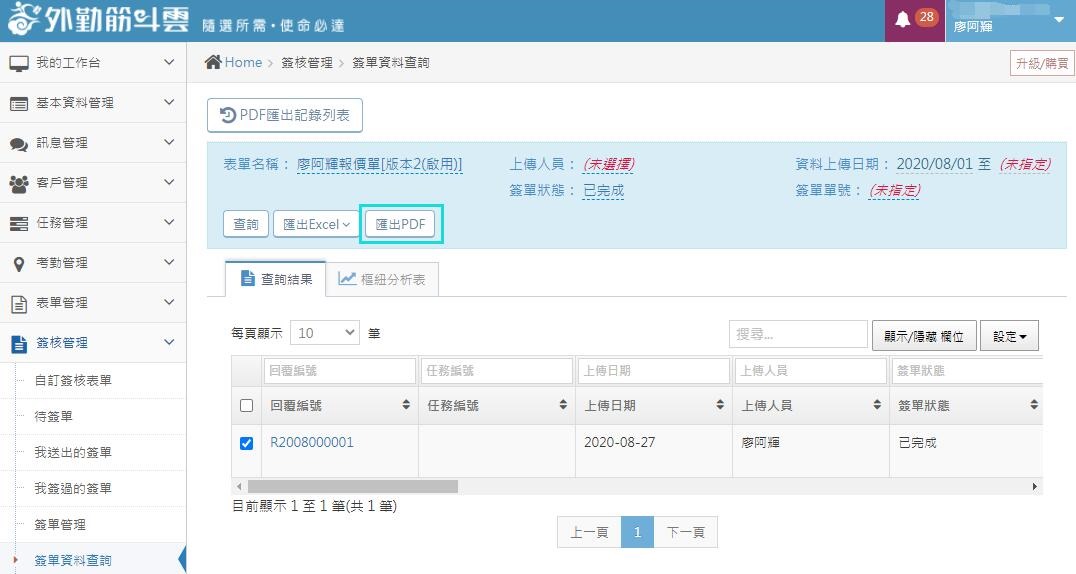Open the rows-per-page dropdown showing 10
Image resolution: width=1076 pixels, height=574 pixels.
pyautogui.click(x=324, y=333)
